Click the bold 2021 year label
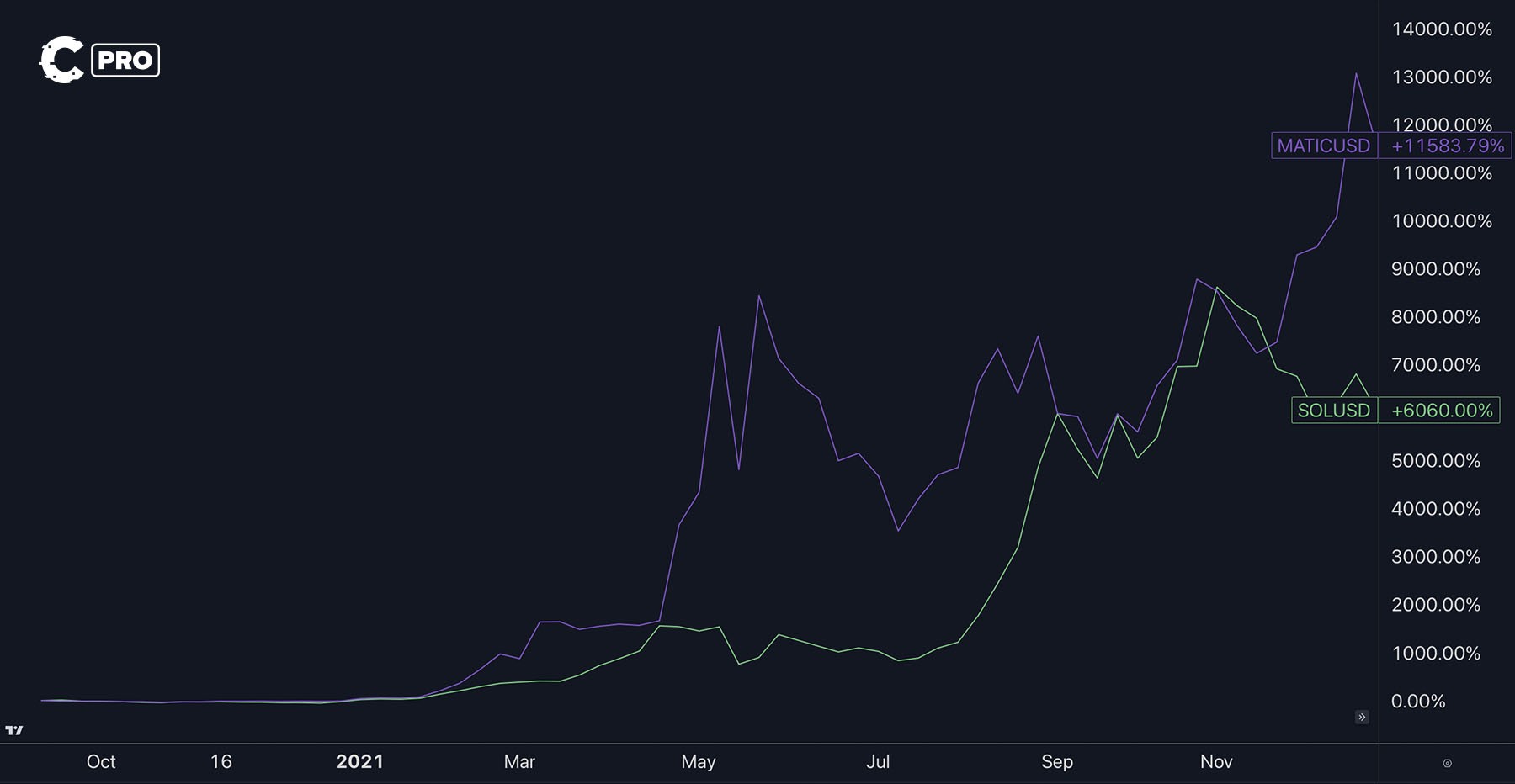Image resolution: width=1515 pixels, height=784 pixels. tap(359, 762)
